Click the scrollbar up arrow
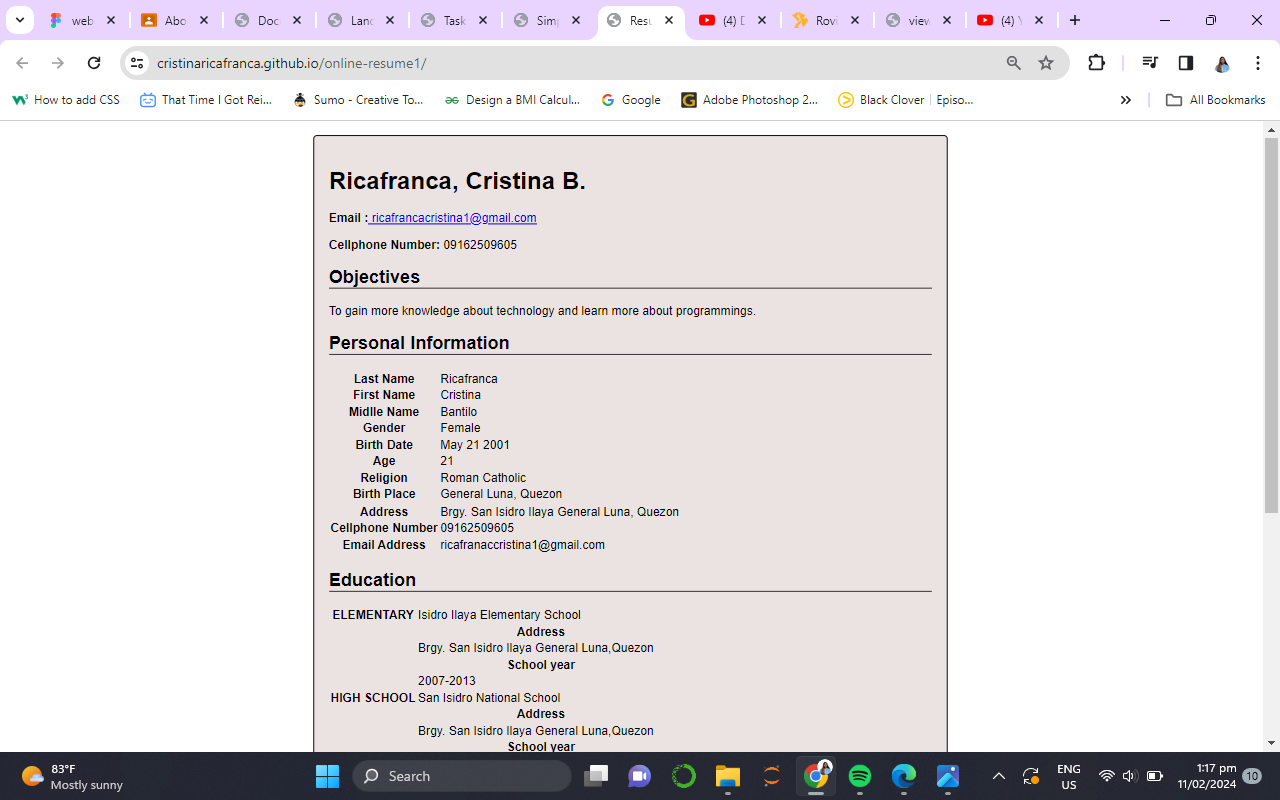Screen dimensions: 1280x800 (x=1272, y=130)
